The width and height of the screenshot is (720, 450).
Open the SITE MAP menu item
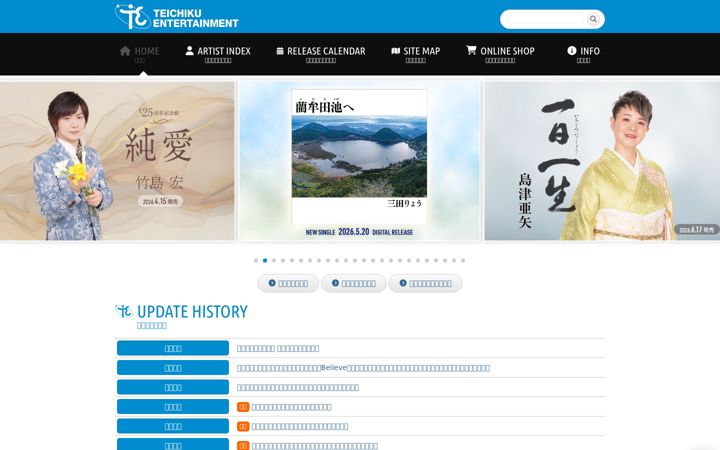(416, 54)
